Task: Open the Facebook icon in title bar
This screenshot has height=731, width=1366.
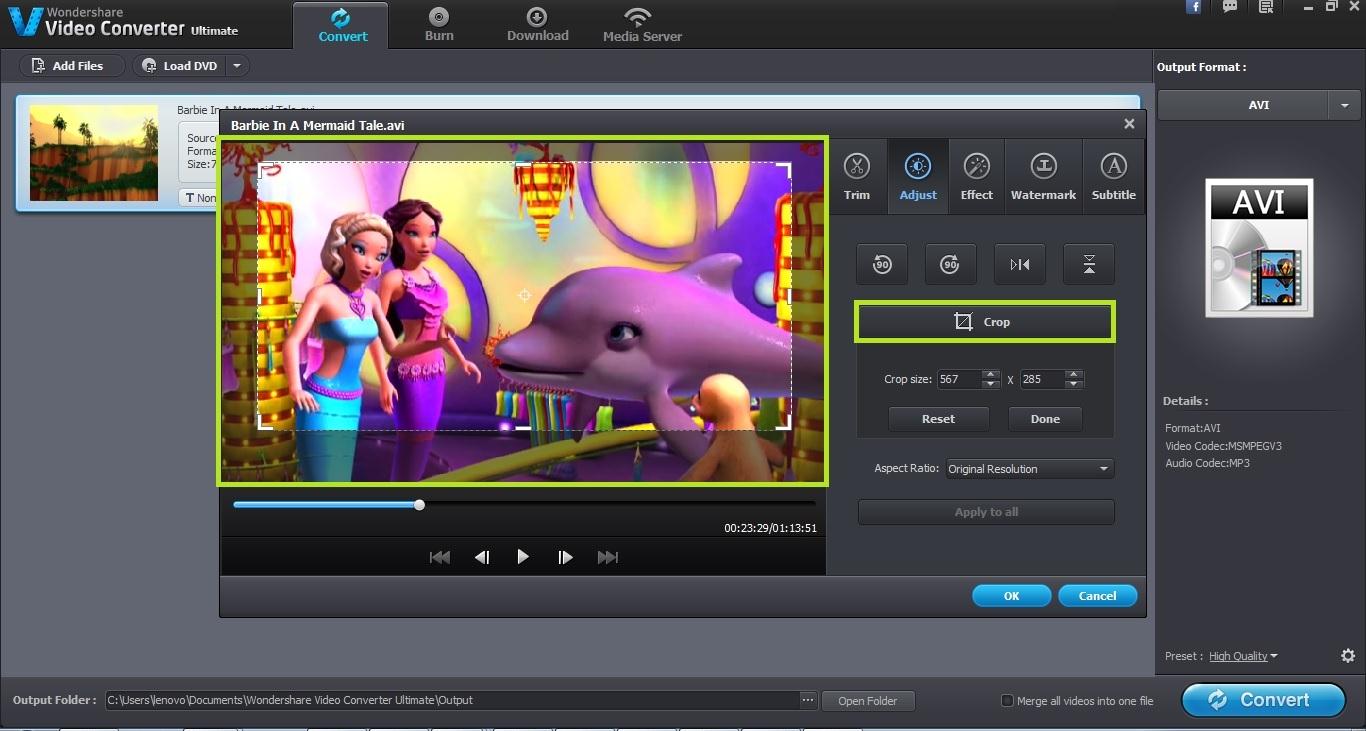Action: pos(1193,7)
